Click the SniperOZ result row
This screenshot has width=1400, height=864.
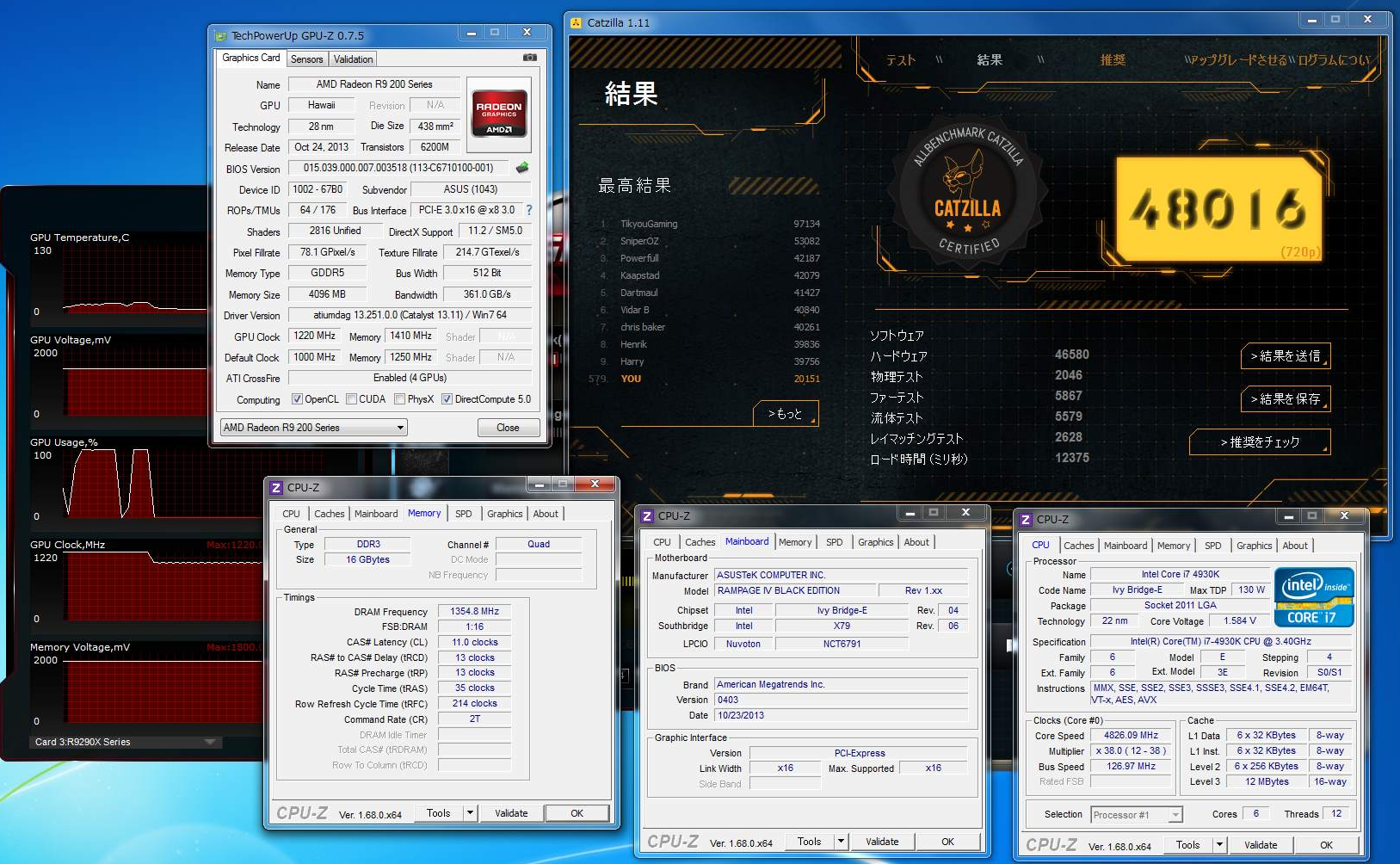pyautogui.click(x=710, y=241)
